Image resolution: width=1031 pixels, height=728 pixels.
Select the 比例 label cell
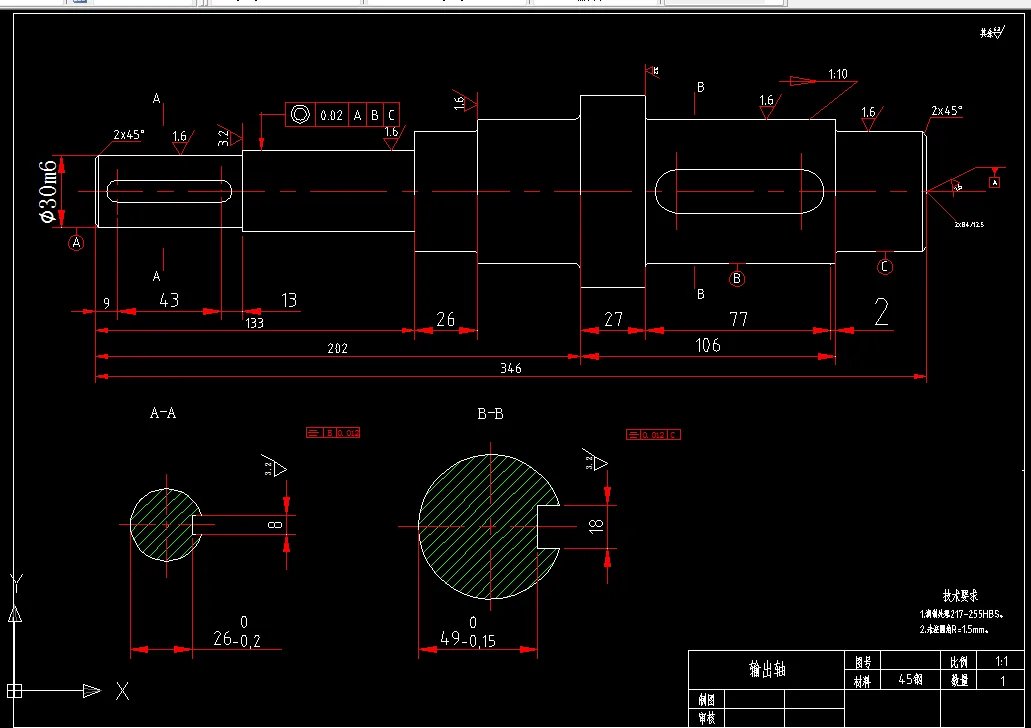click(x=959, y=662)
